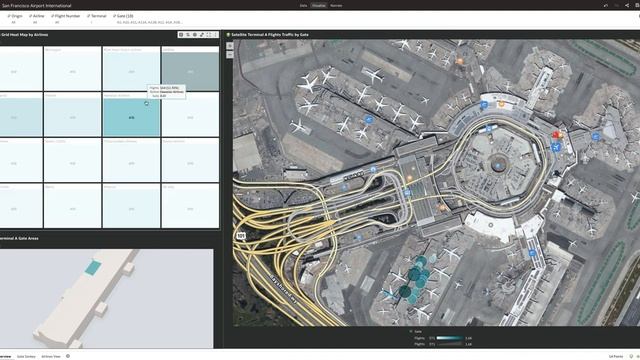This screenshot has width=640, height=360.
Task: Switch to the Narrate tab
Action: pos(336,6)
